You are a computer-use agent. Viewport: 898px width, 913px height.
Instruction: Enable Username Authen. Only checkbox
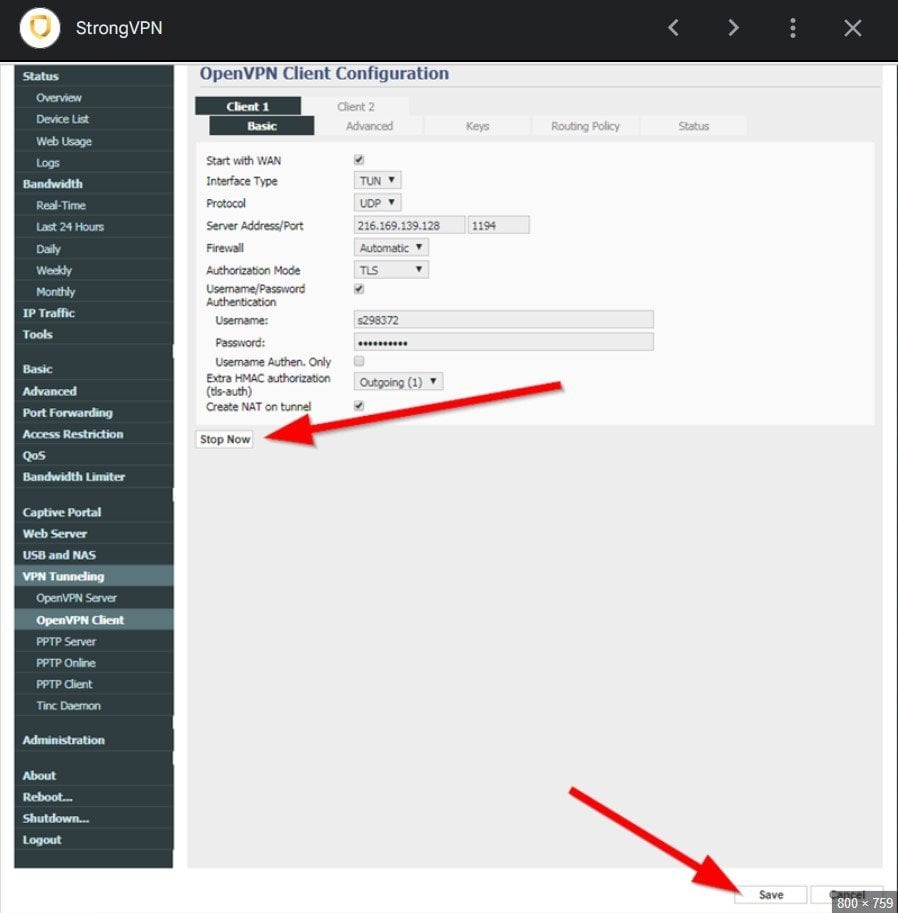359,361
